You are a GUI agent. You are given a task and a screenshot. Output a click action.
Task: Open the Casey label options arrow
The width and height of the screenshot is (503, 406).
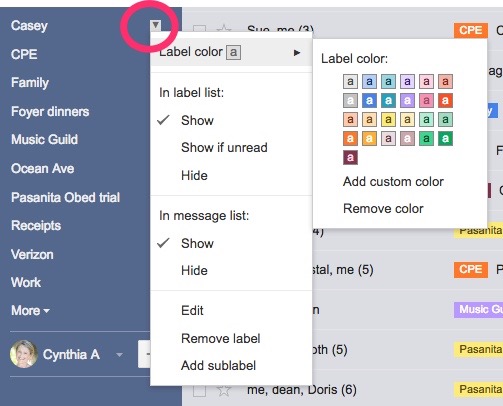click(156, 25)
